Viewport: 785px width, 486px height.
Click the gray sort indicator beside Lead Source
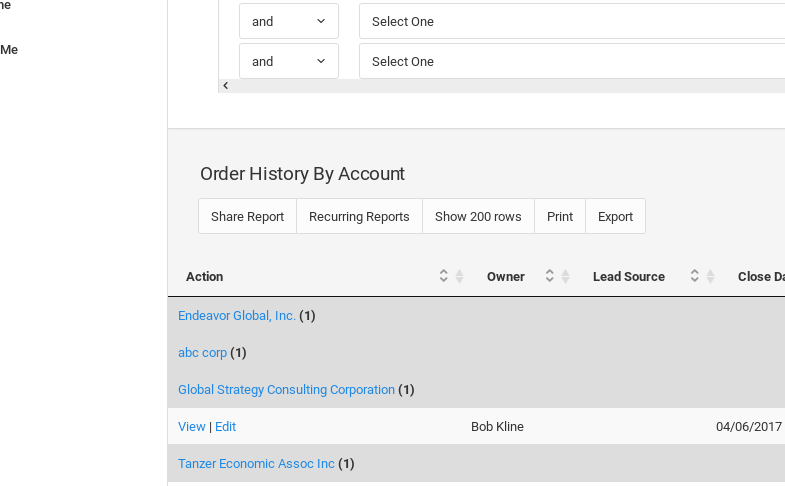tap(710, 276)
